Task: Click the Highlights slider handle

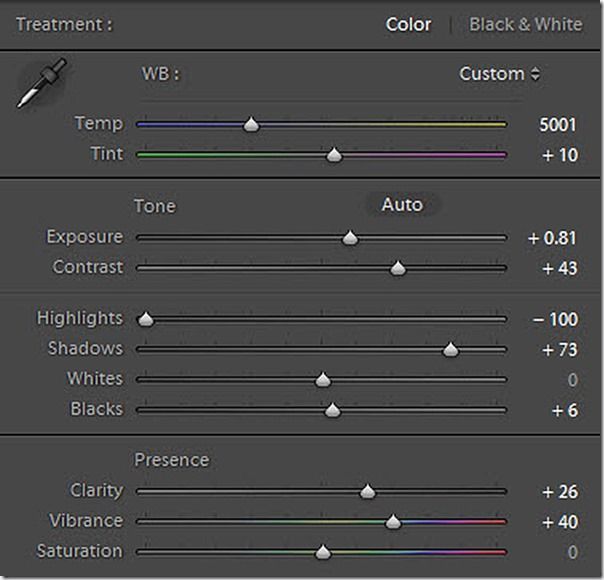Action: tap(146, 319)
